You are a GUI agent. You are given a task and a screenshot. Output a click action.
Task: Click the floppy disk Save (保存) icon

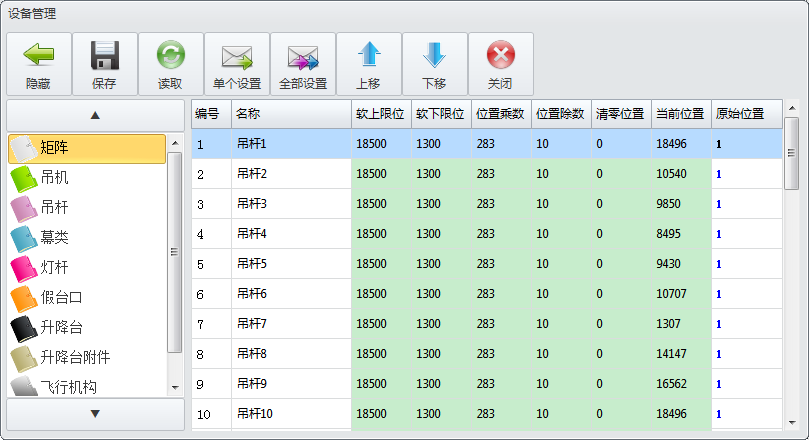click(104, 55)
